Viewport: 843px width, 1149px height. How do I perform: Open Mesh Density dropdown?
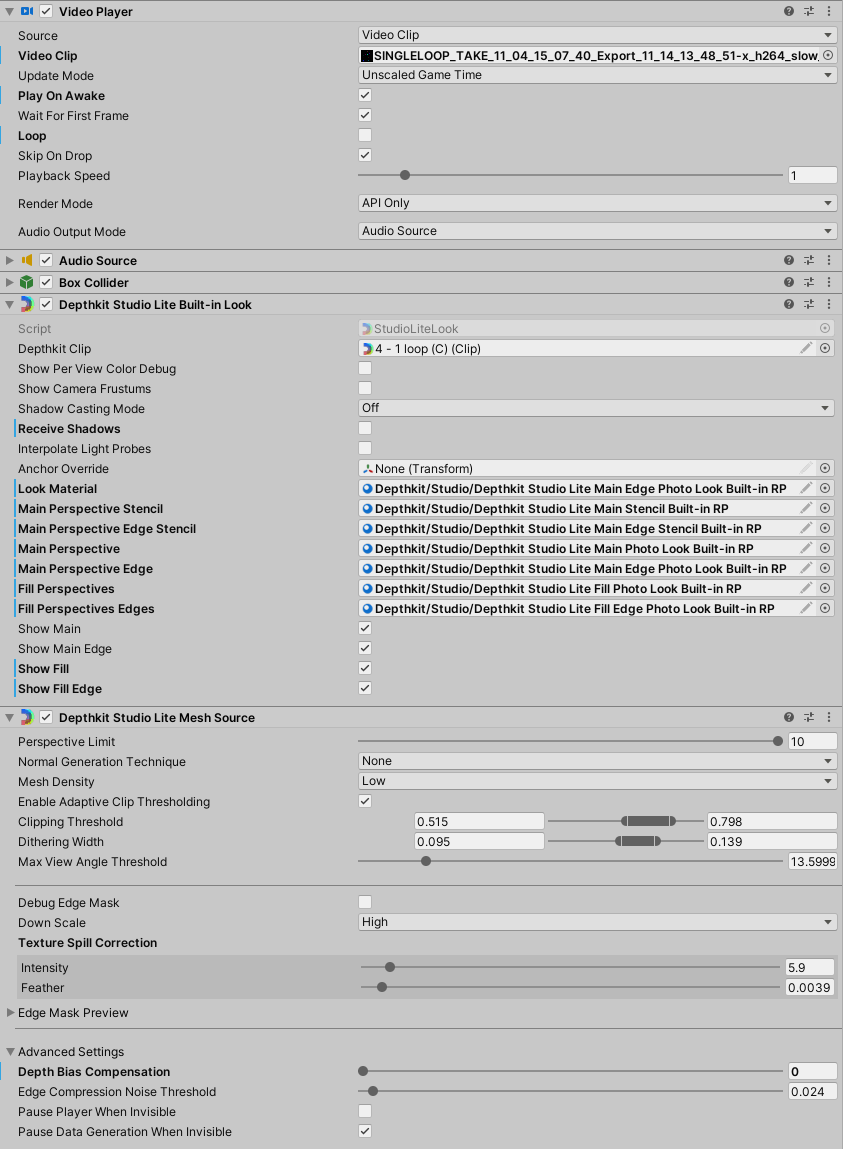click(597, 781)
